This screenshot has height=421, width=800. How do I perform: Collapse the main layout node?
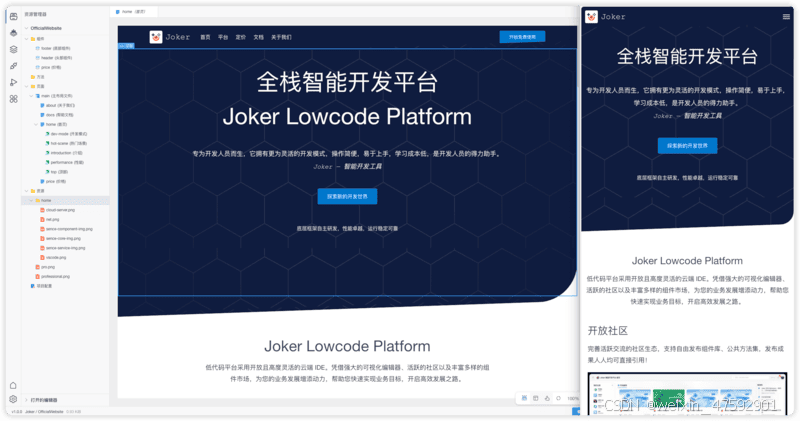pyautogui.click(x=31, y=96)
